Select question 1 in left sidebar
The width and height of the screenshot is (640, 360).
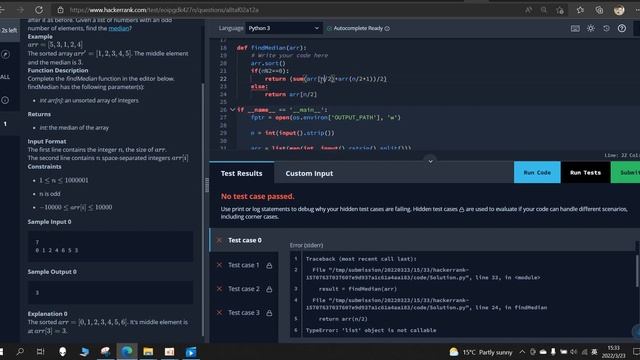(x=5, y=124)
